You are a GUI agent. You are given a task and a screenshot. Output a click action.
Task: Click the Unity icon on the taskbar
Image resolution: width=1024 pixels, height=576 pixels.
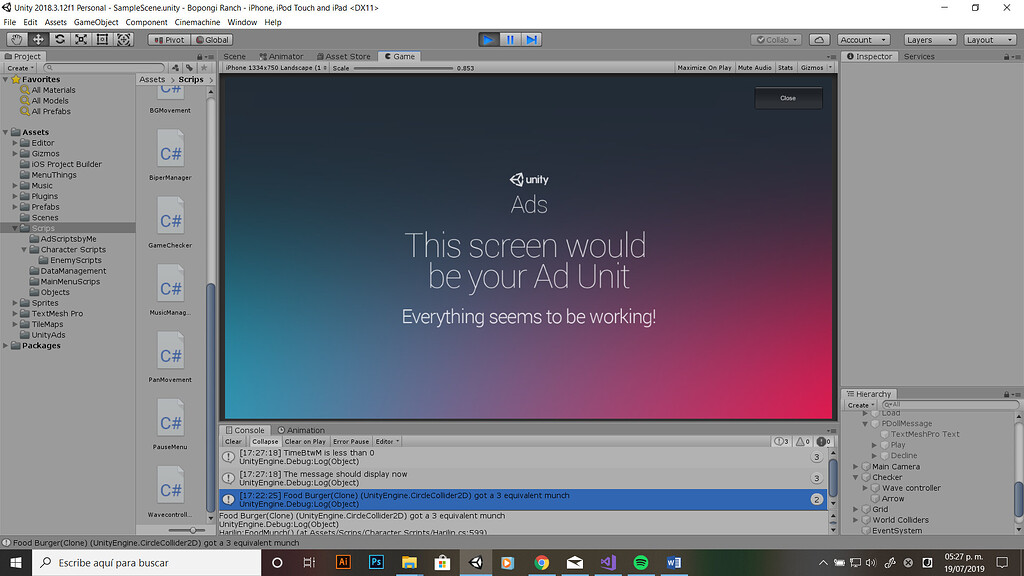click(475, 562)
